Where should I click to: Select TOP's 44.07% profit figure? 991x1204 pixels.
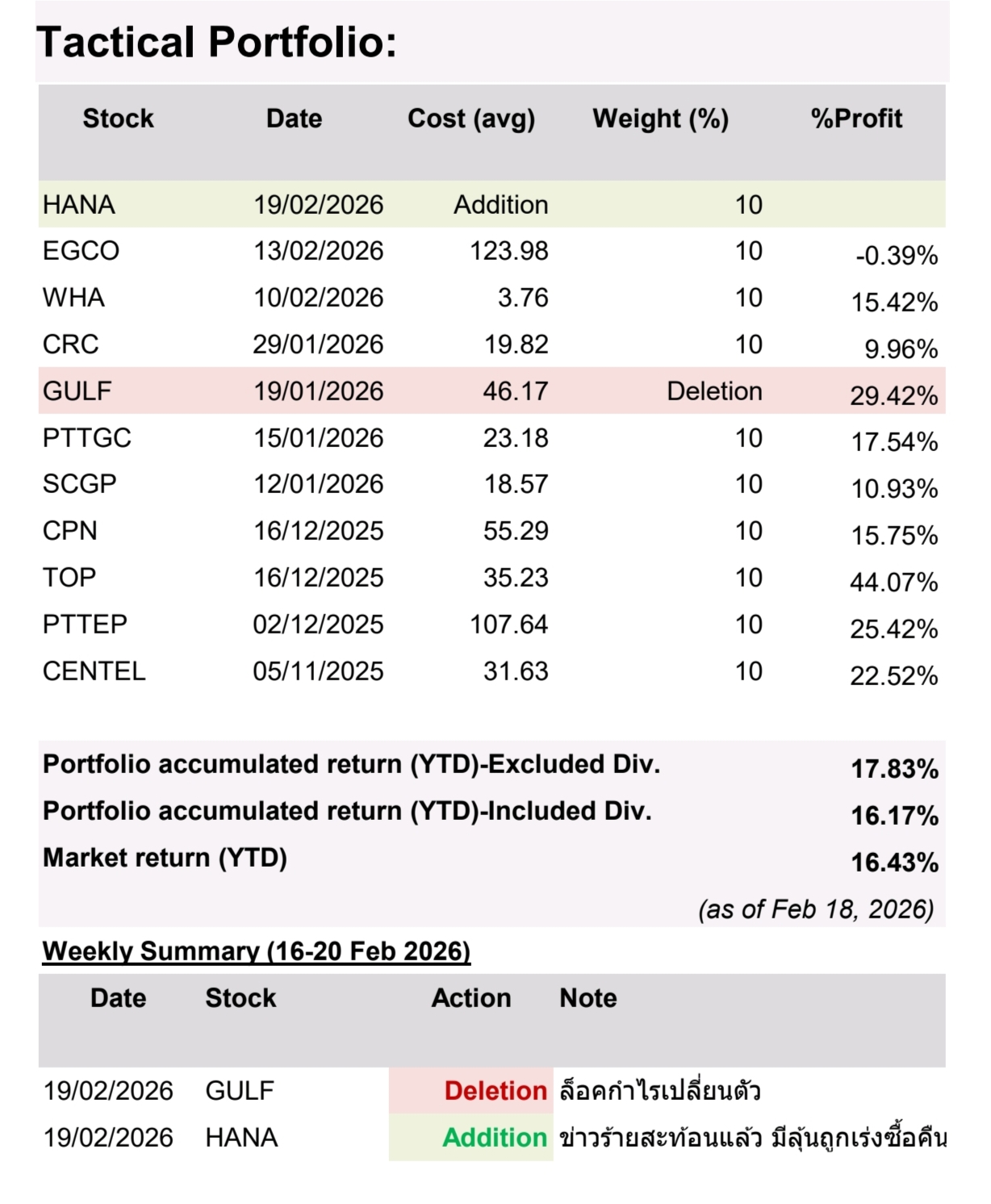[894, 583]
